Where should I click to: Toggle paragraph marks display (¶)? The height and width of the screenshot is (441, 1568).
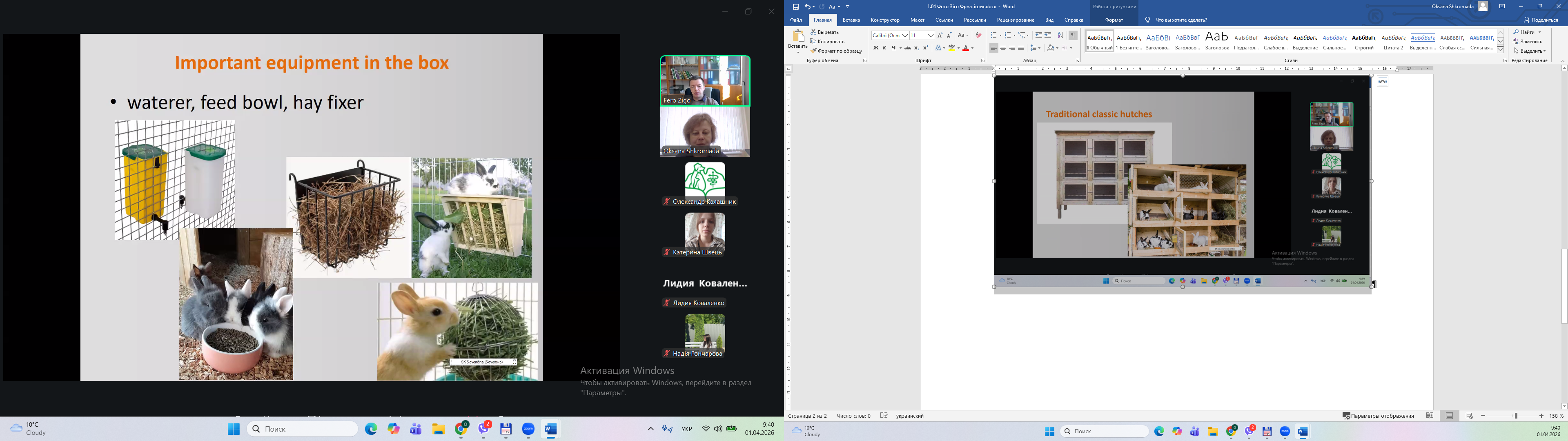click(1073, 36)
